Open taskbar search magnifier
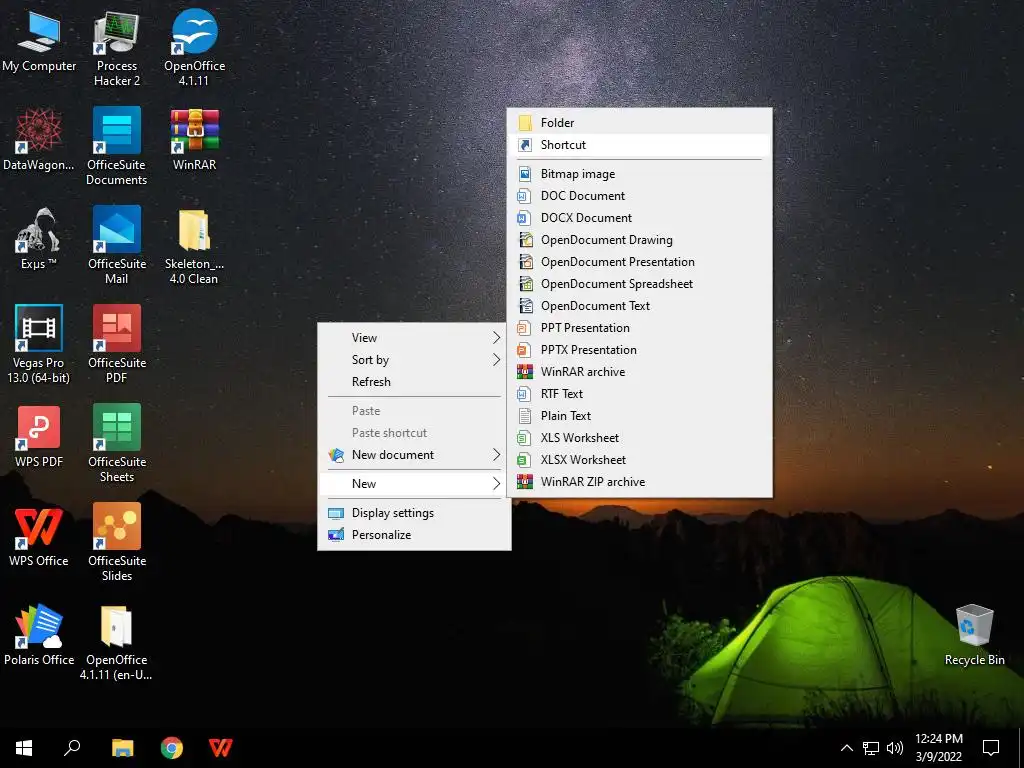 click(x=72, y=748)
